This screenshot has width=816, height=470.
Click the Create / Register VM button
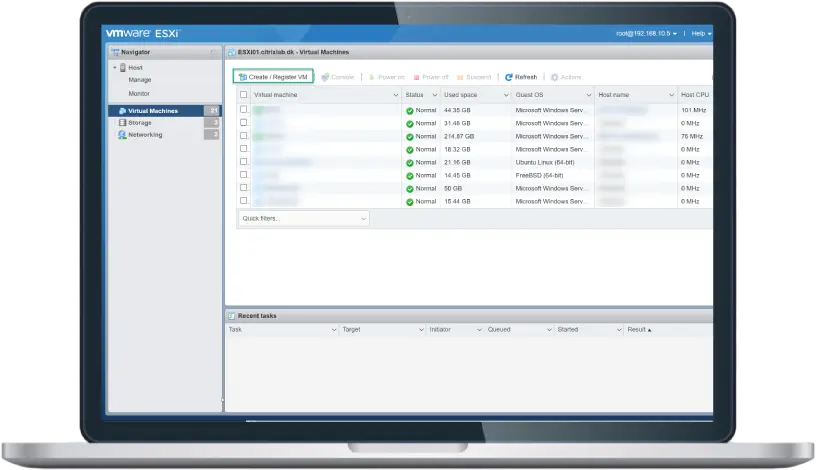tap(273, 77)
